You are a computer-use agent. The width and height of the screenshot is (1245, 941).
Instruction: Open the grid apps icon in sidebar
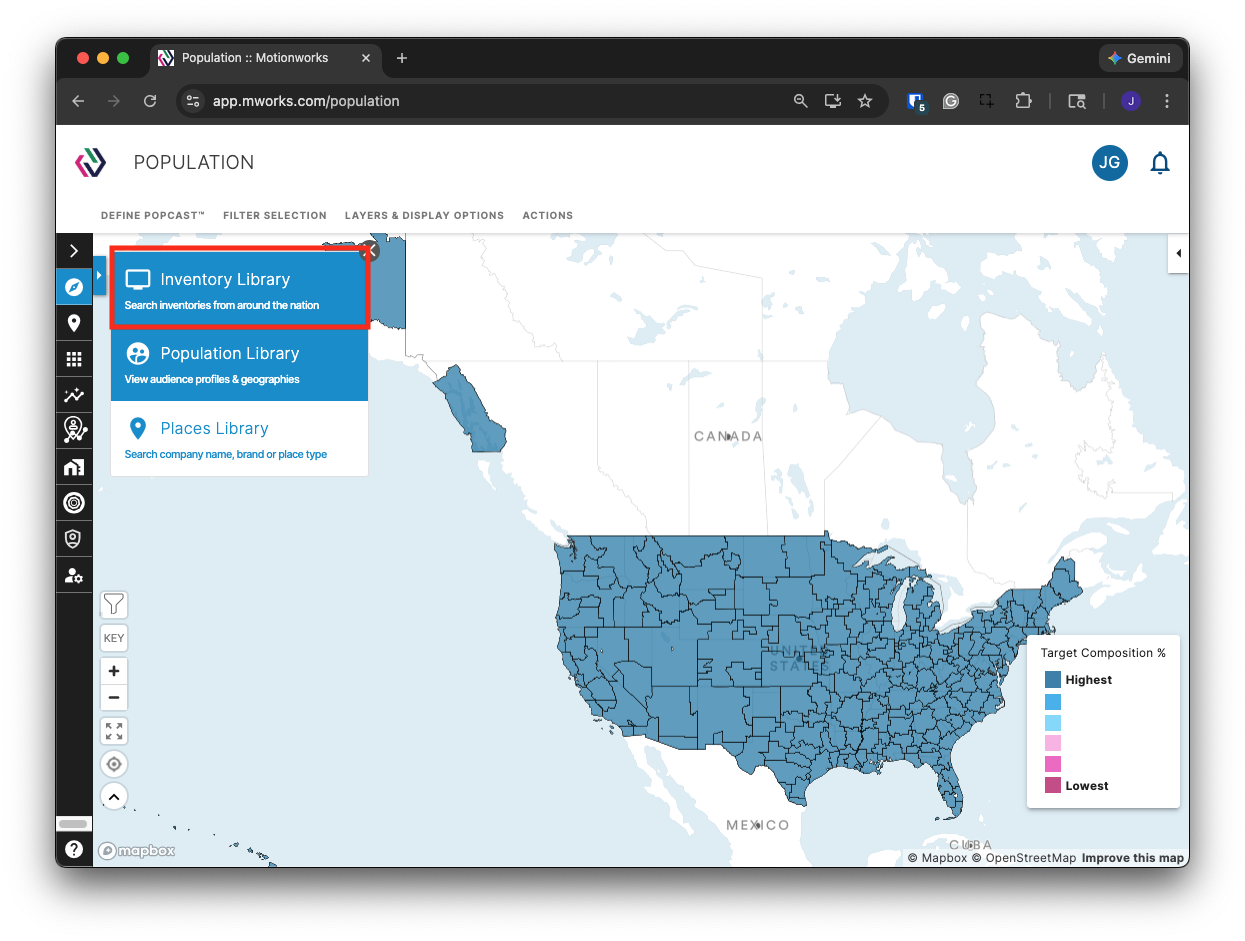[74, 359]
